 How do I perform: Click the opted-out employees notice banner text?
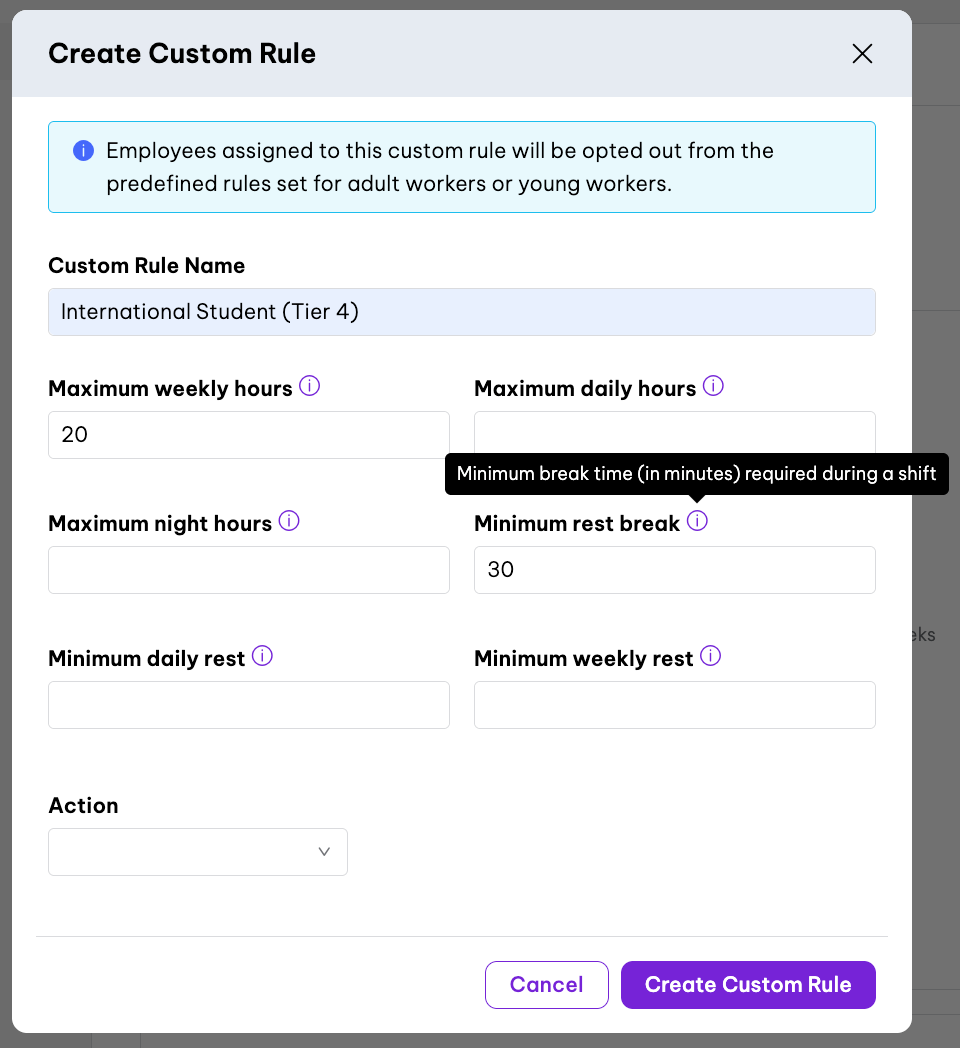[x=440, y=168]
